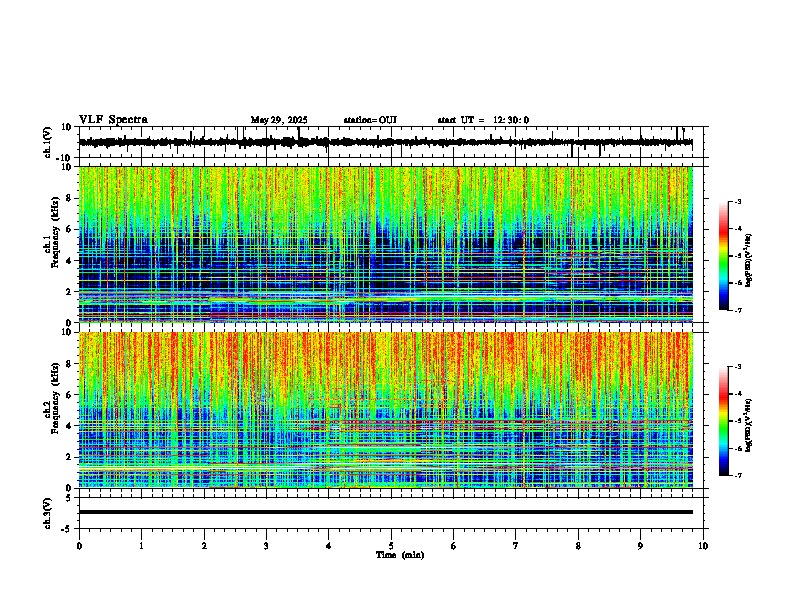792x612 pixels.
Task: Click the "ch.3(V)" axis label
Action: click(x=48, y=514)
